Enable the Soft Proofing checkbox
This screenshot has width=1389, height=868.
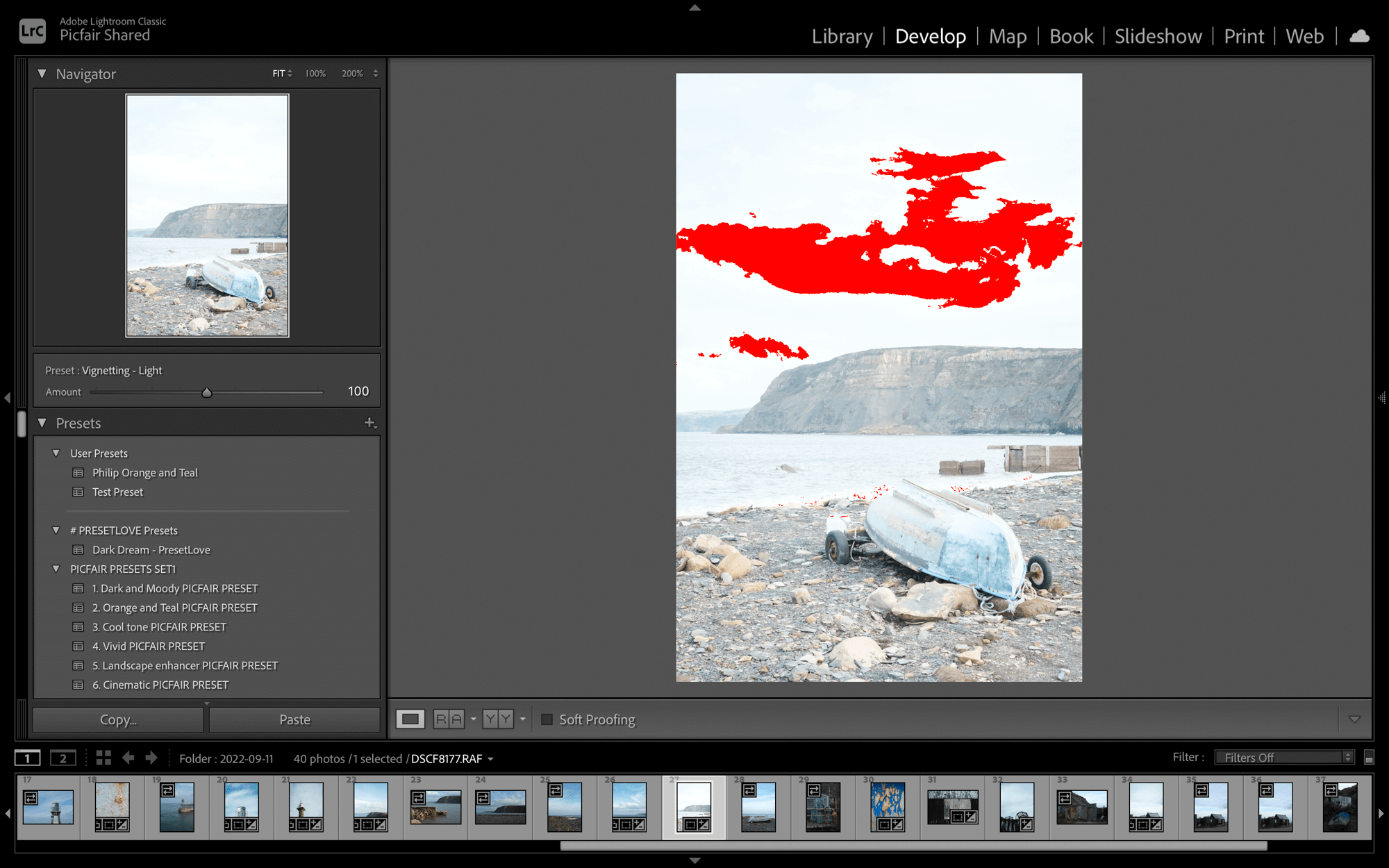(547, 719)
